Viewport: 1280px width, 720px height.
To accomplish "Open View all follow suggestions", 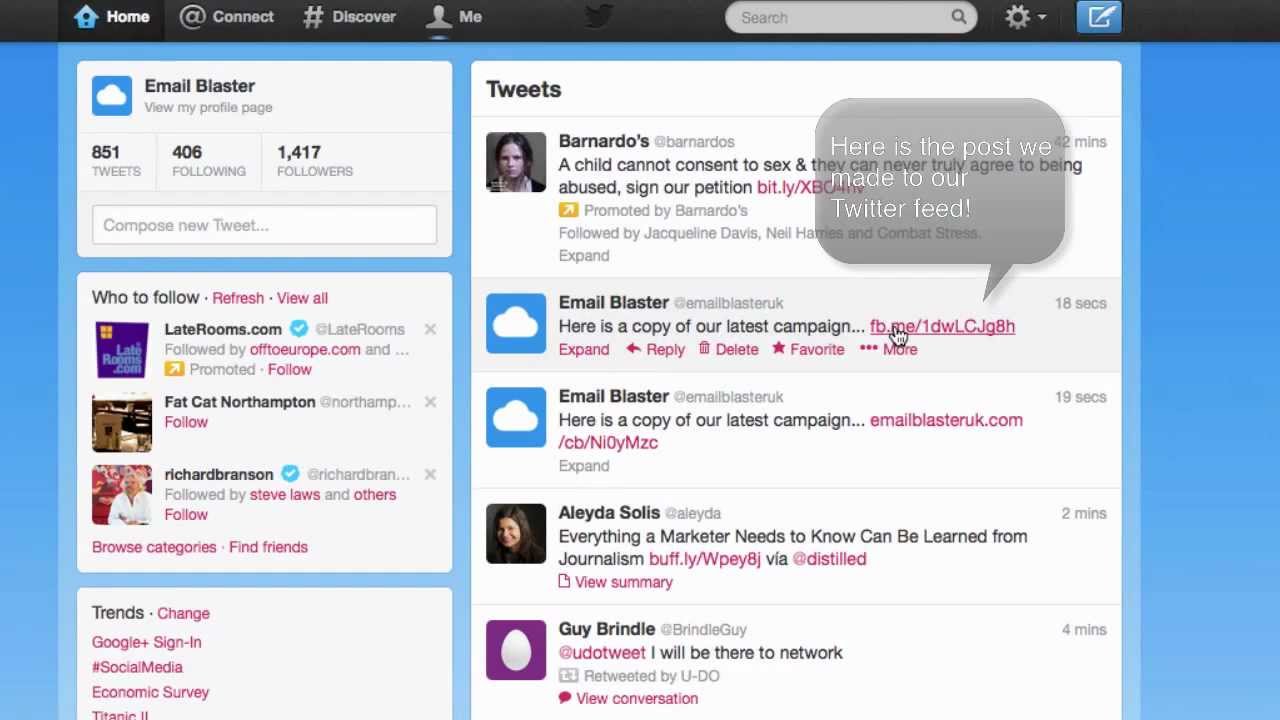I will coord(302,298).
